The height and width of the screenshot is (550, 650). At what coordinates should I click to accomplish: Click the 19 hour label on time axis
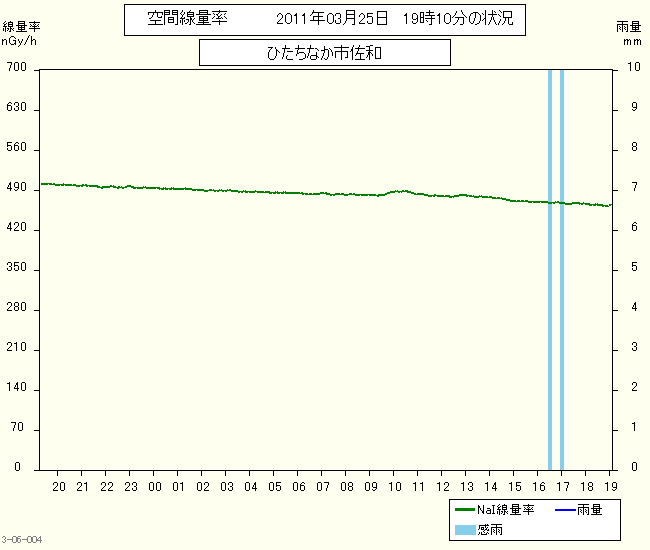[611, 487]
